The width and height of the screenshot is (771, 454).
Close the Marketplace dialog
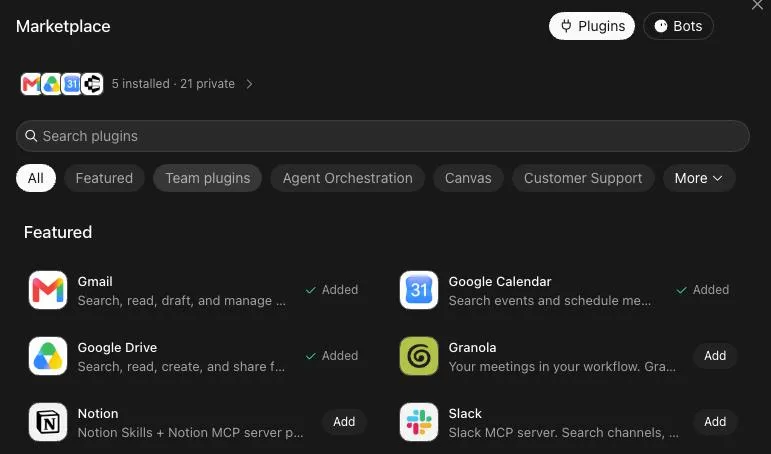click(x=757, y=5)
